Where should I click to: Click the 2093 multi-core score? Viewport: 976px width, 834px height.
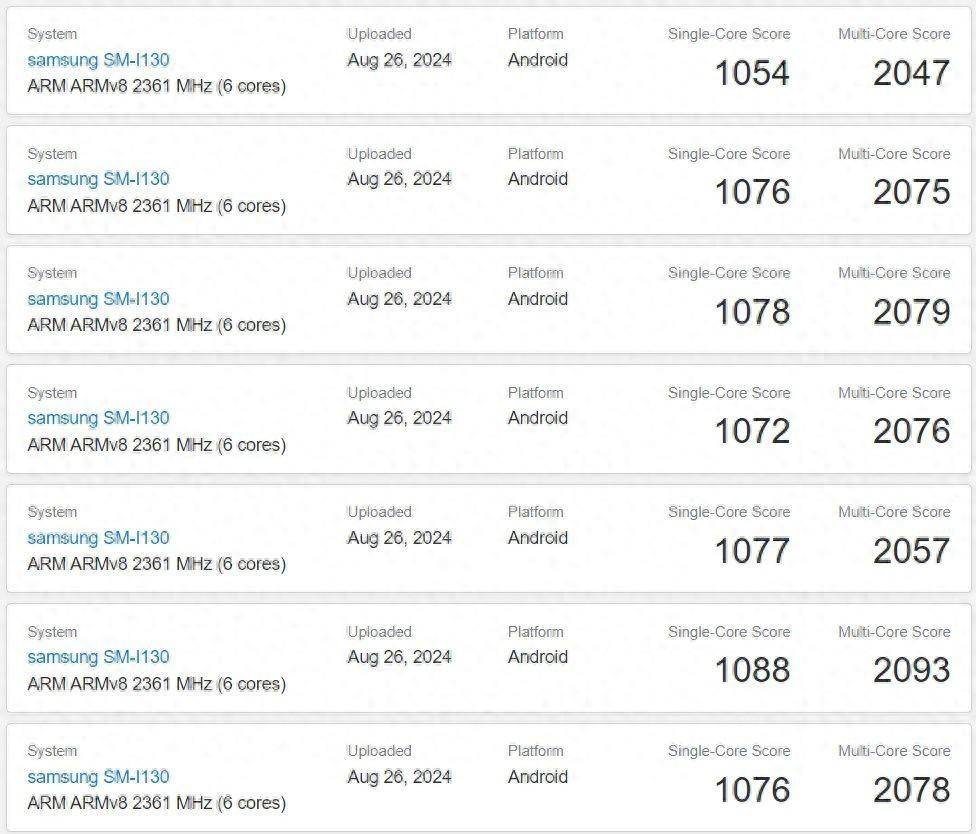tap(911, 670)
